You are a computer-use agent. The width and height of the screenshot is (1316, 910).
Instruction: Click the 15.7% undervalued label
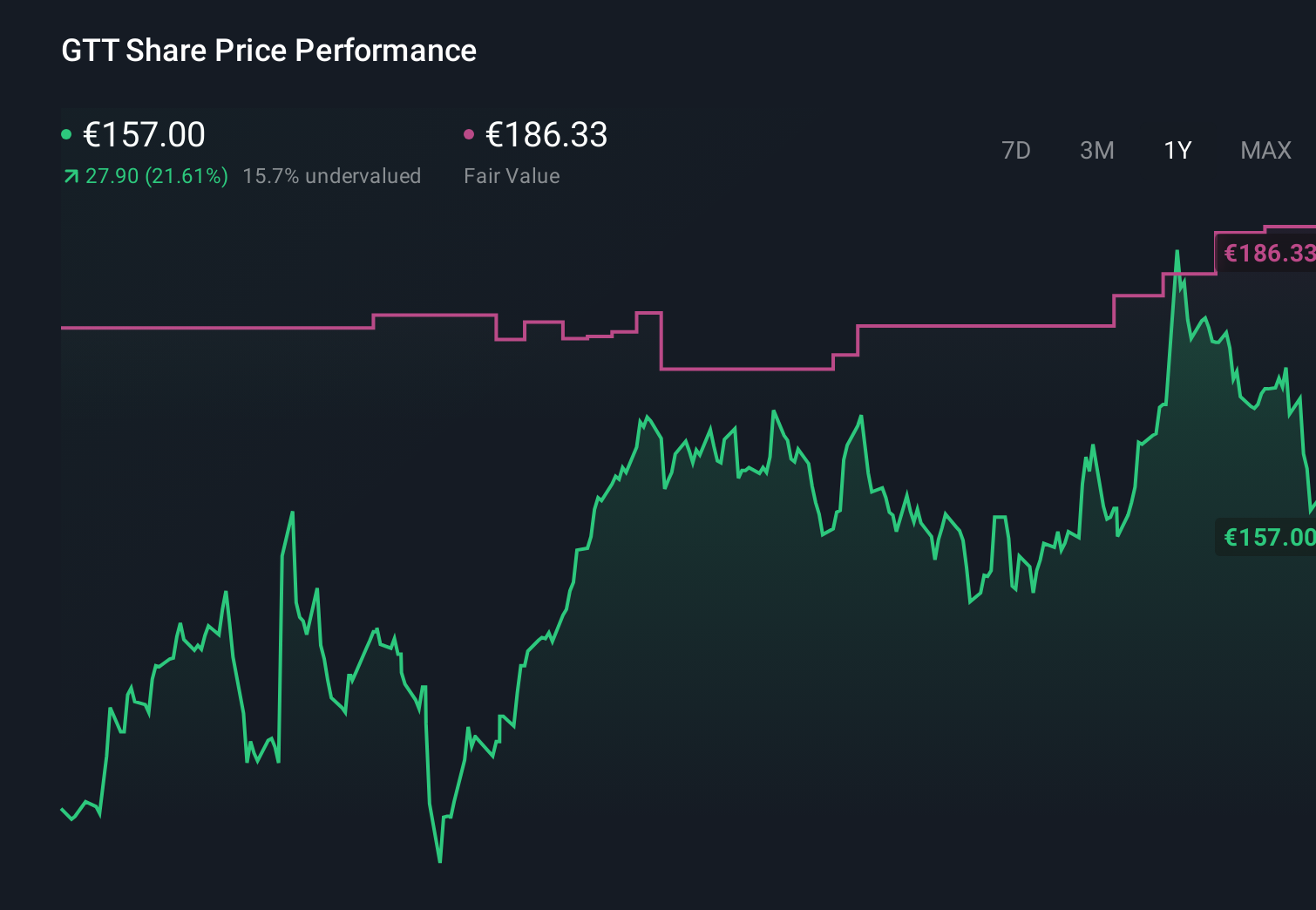[x=332, y=176]
